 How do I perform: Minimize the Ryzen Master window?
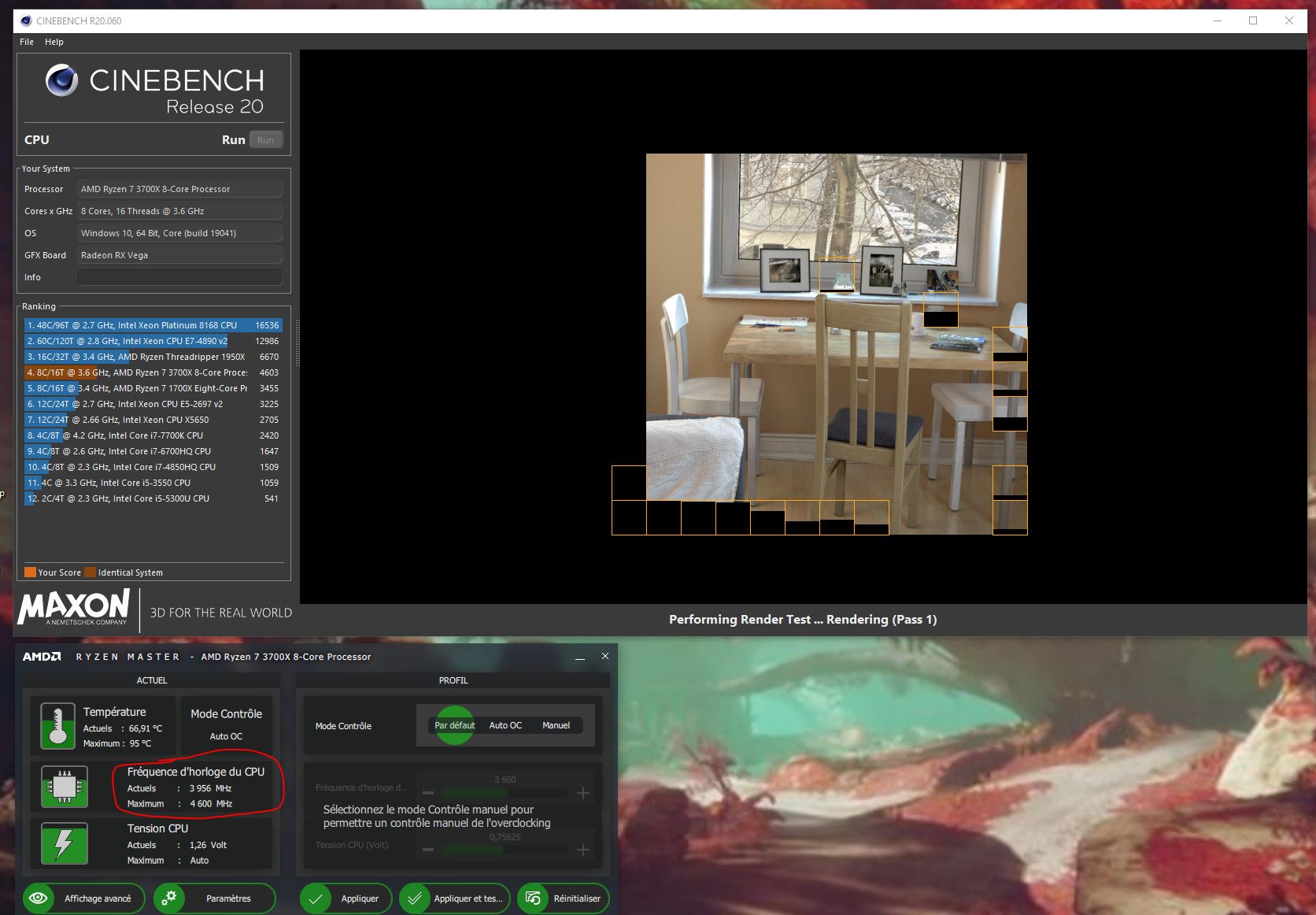pyautogui.click(x=580, y=657)
